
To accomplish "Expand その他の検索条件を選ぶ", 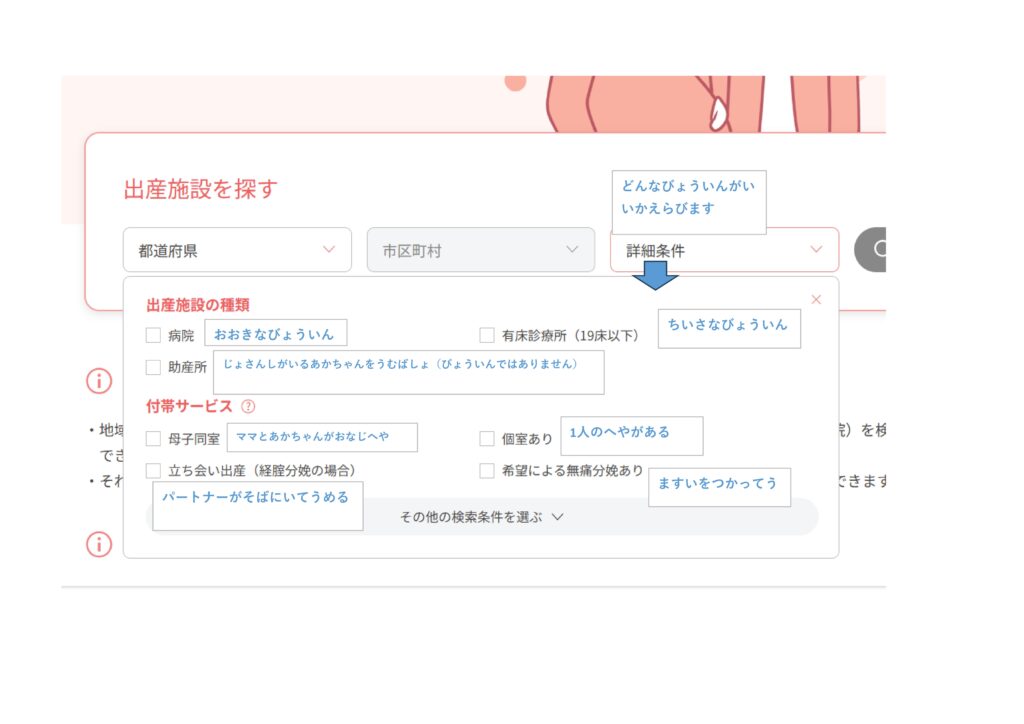I will (x=482, y=517).
